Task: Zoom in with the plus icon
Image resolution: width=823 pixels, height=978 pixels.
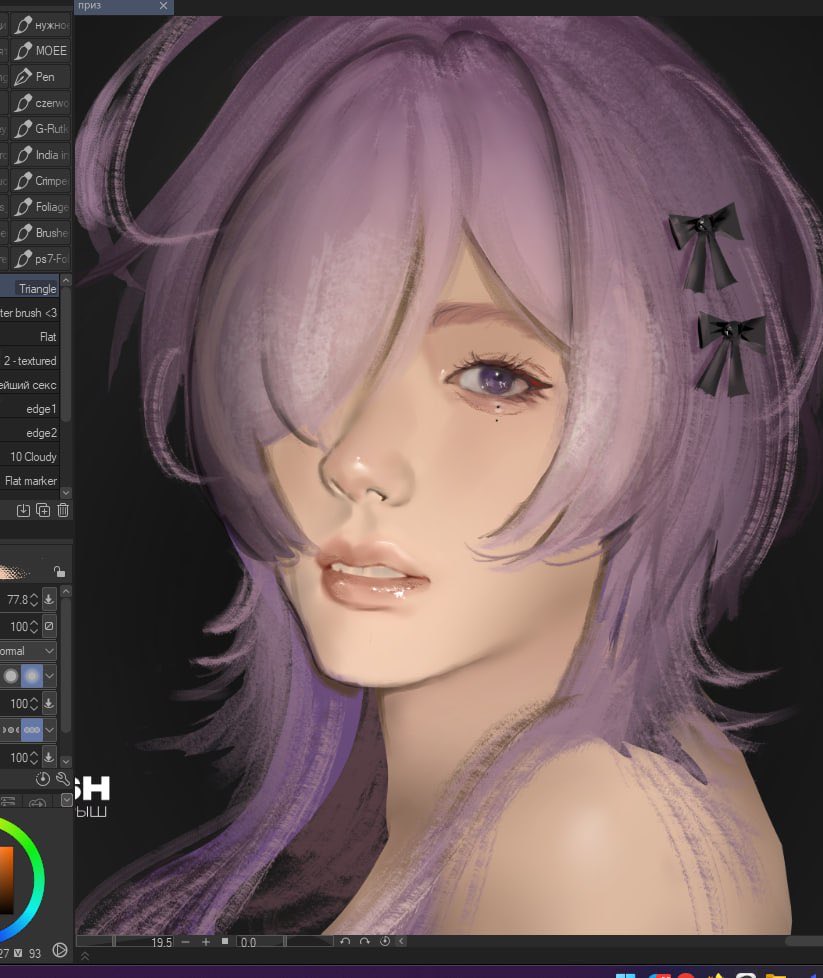Action: pyautogui.click(x=206, y=942)
